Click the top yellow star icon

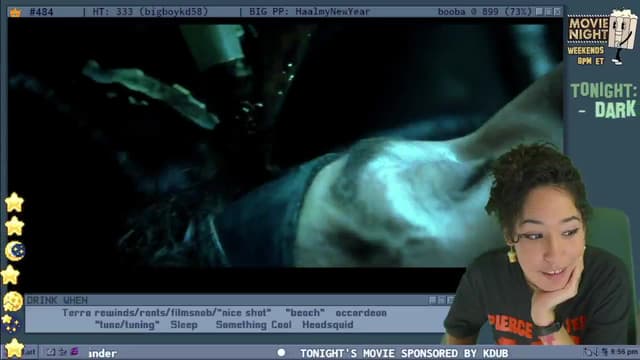(x=14, y=202)
